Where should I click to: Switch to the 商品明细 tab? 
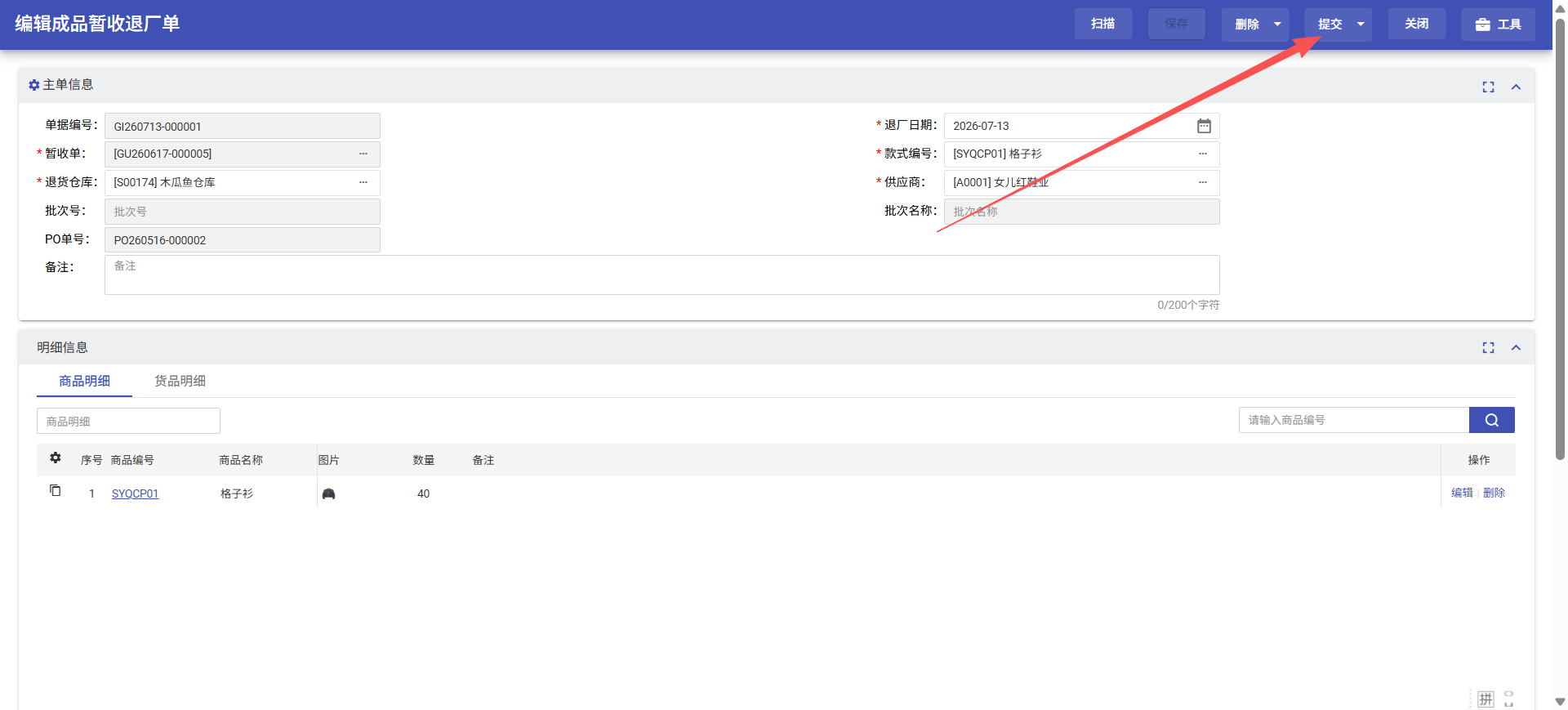coord(84,381)
